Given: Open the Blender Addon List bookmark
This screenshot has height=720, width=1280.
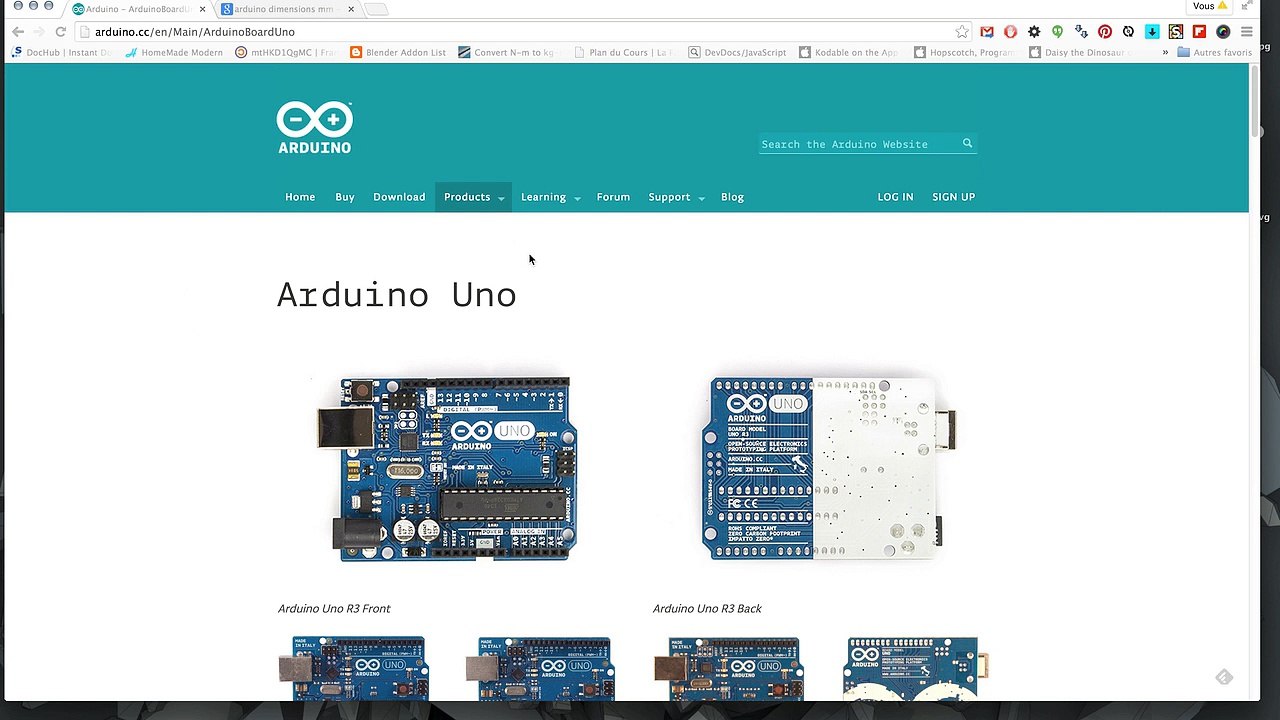Looking at the screenshot, I should (x=398, y=52).
